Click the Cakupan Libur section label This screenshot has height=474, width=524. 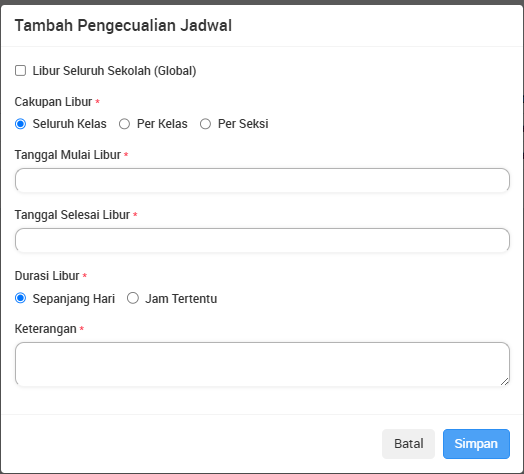coord(53,102)
